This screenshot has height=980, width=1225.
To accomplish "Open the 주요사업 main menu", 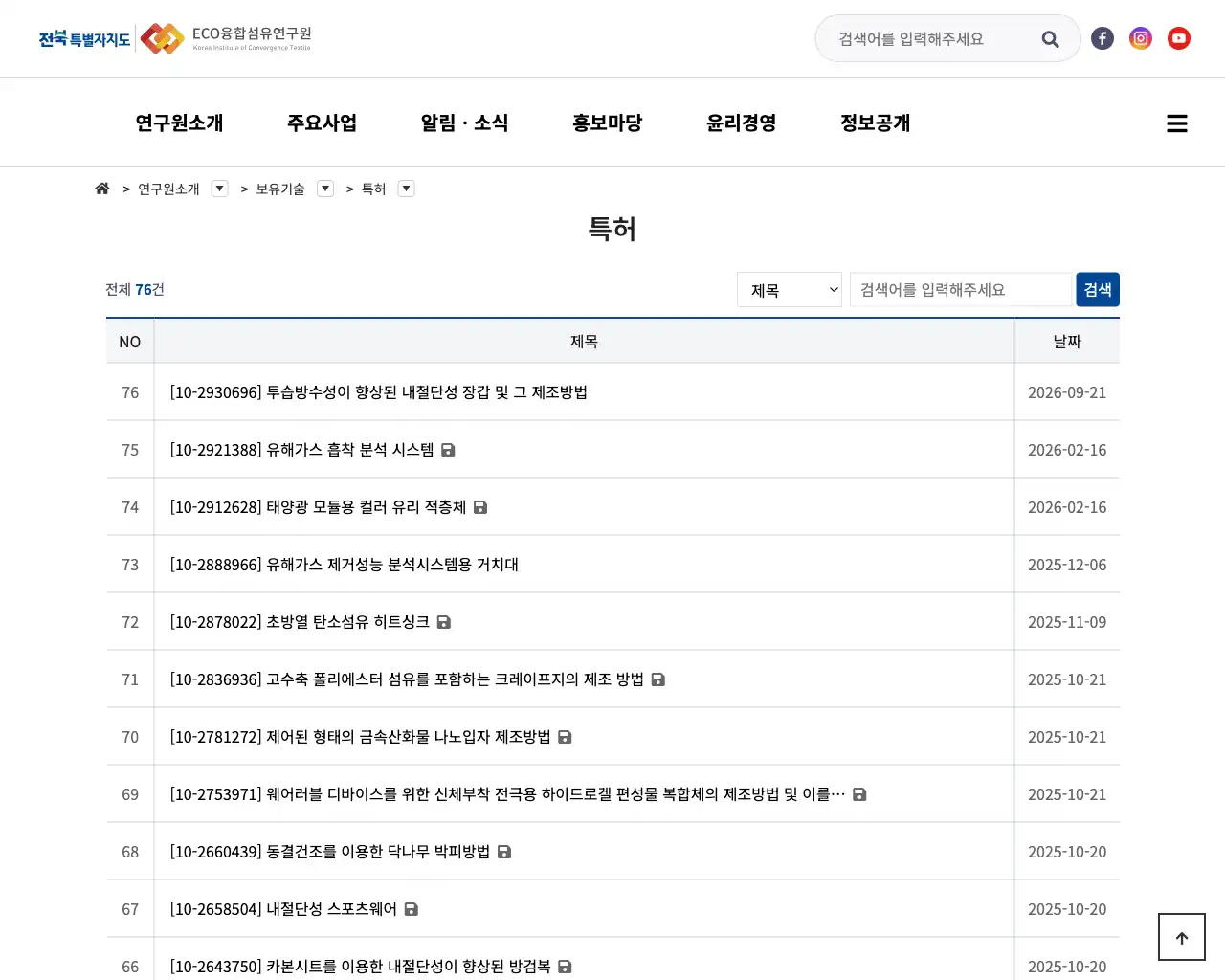I will tap(322, 122).
